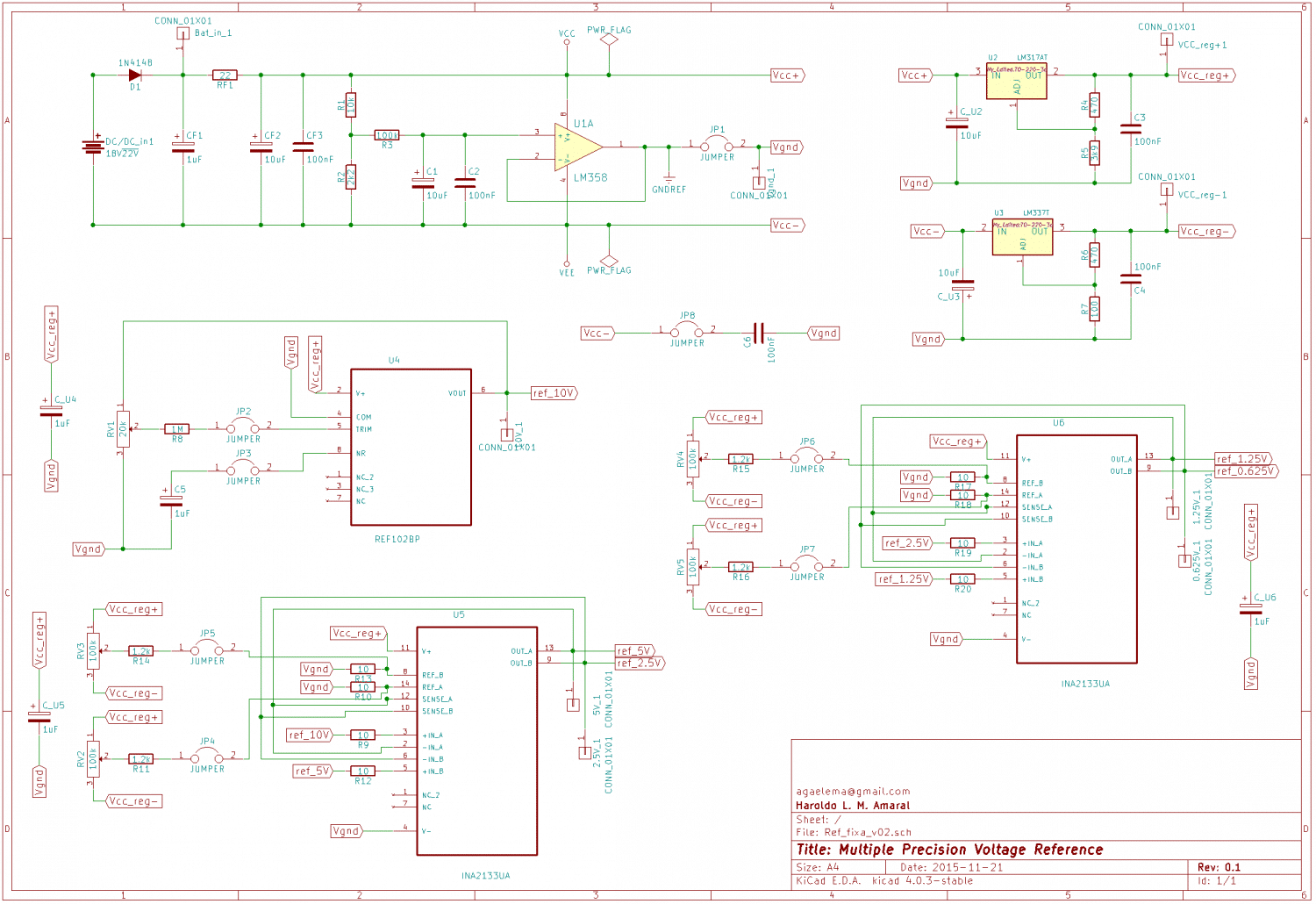Viewport: 1316px width, 904px height.
Task: Select the ref_0.625V output label
Action: pyautogui.click(x=1246, y=471)
